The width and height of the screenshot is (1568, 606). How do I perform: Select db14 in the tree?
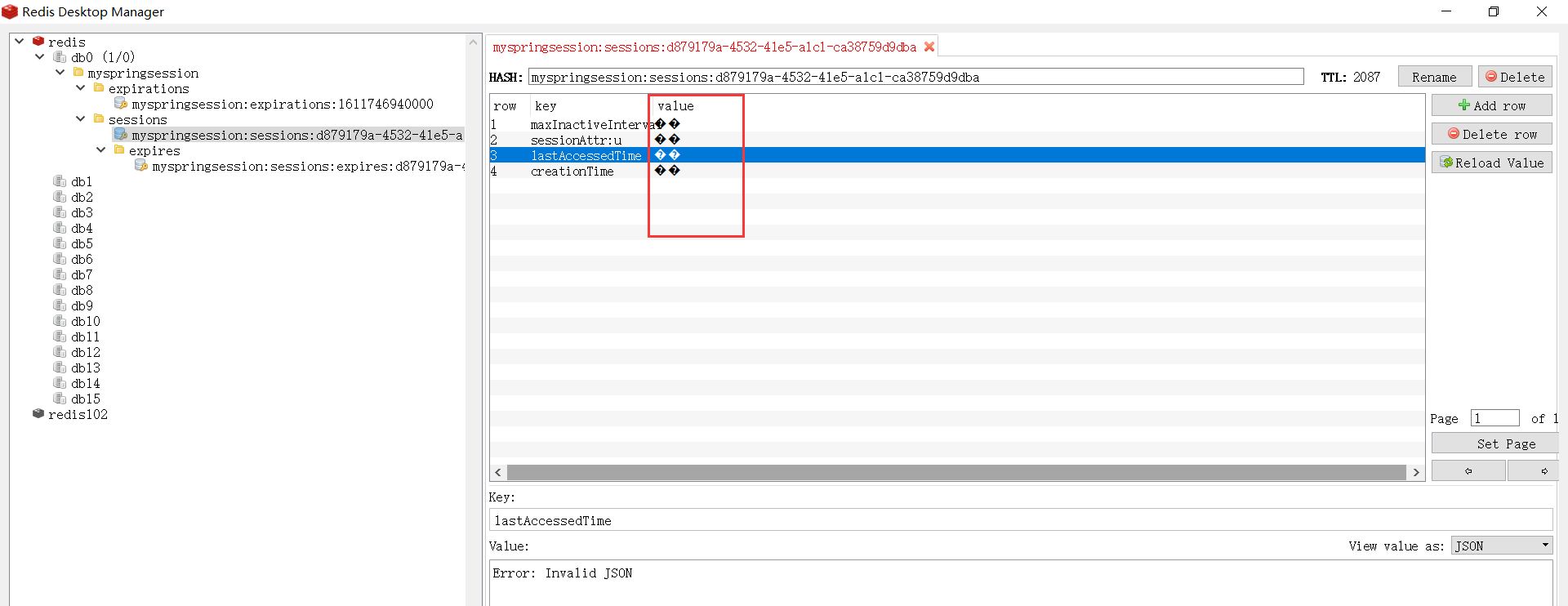[86, 383]
